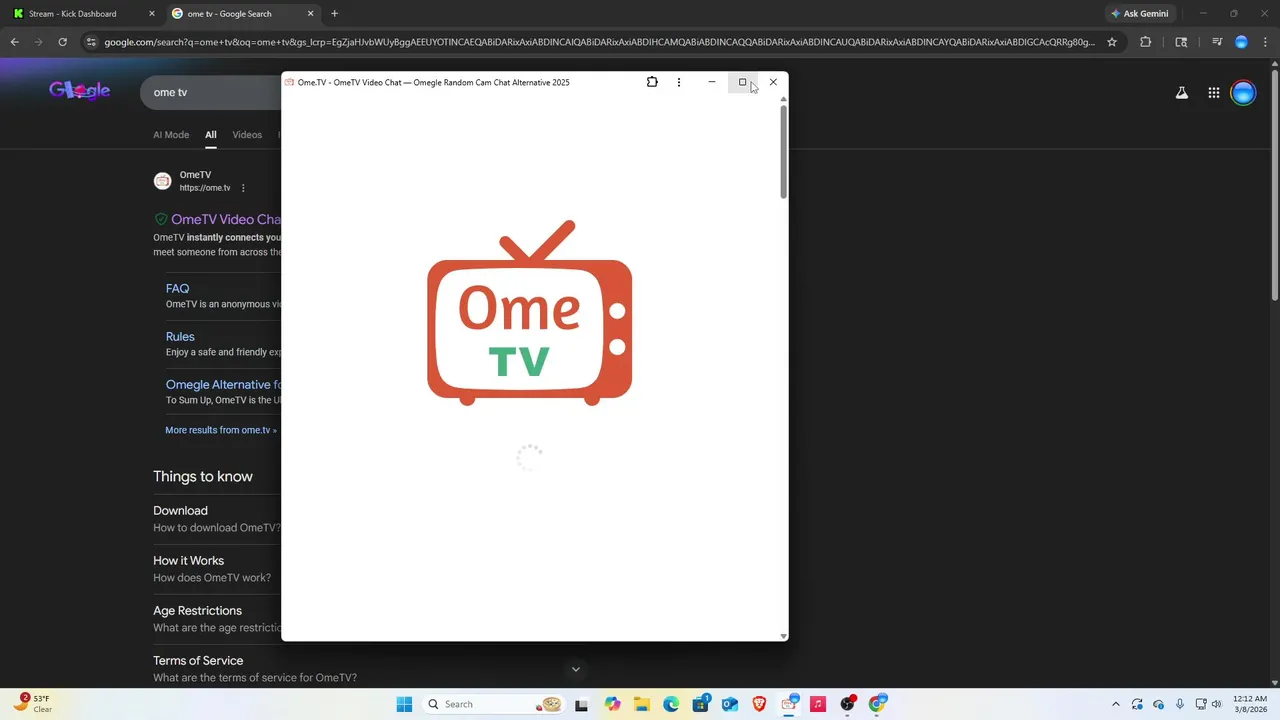Open Google Chrome from the taskbar
The image size is (1280, 720).
coord(877,704)
